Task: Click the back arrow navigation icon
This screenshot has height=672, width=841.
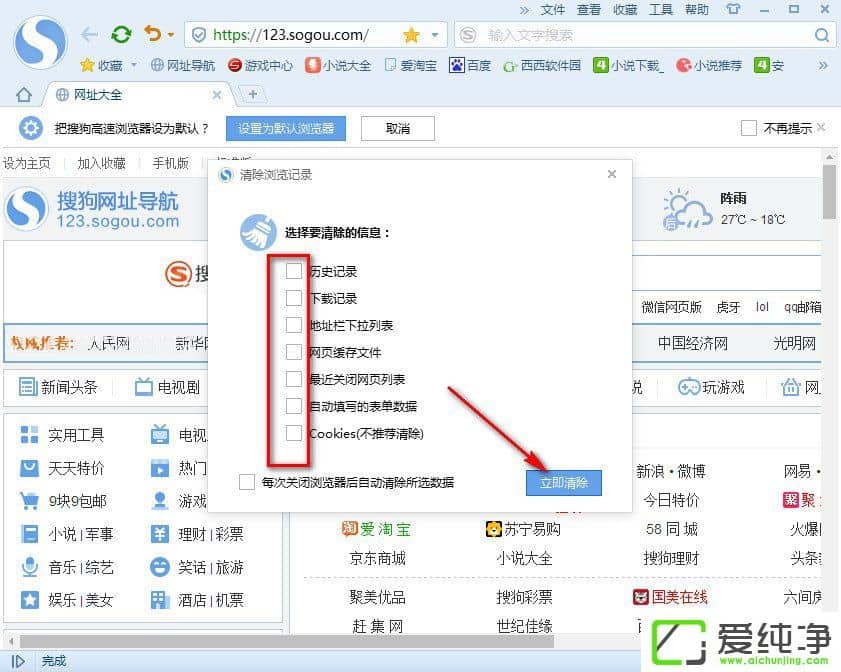Action: coord(90,35)
